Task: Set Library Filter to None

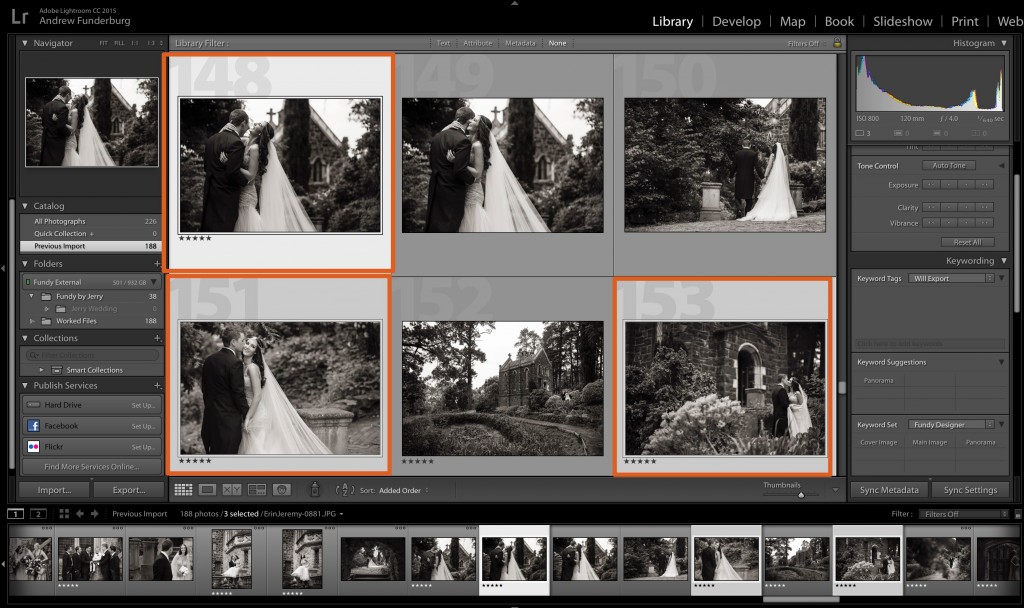Action: (558, 43)
